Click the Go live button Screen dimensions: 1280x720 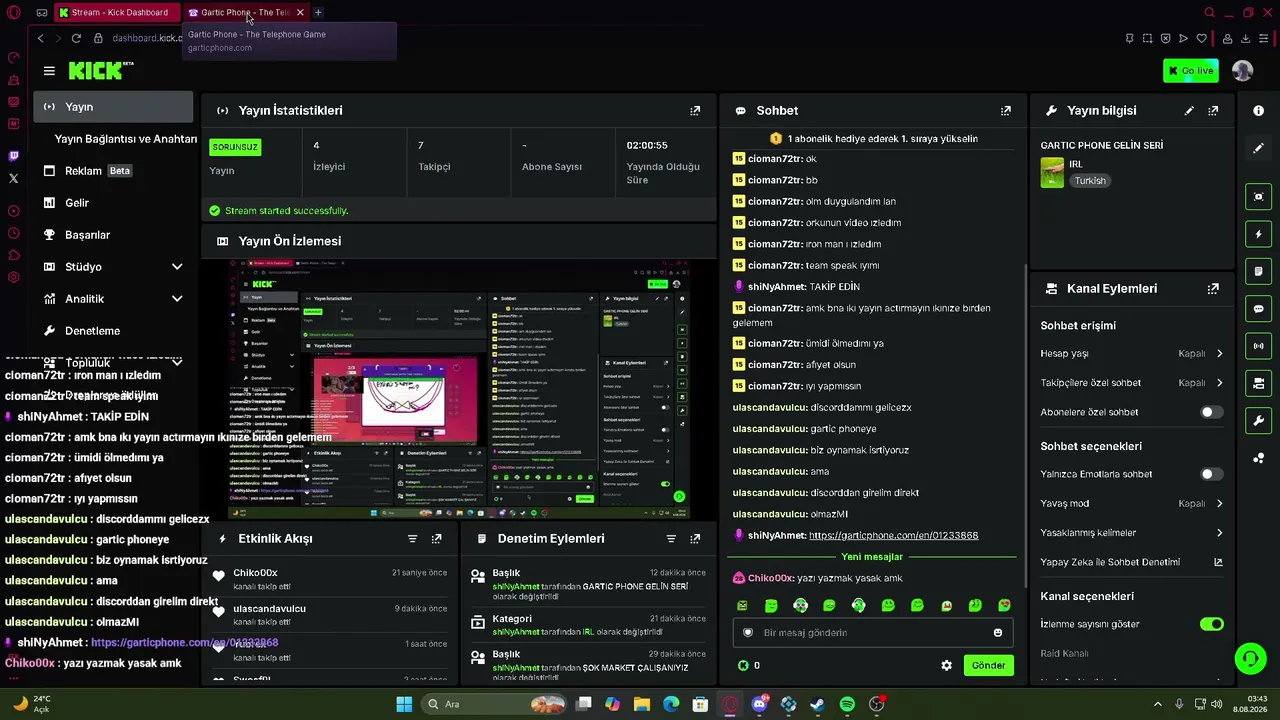click(x=1190, y=71)
